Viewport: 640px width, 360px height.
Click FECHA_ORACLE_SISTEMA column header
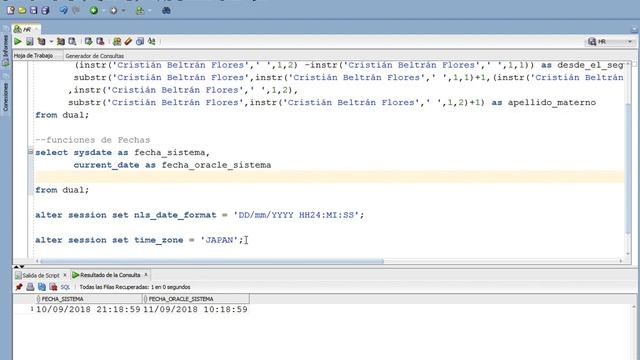[196, 299]
